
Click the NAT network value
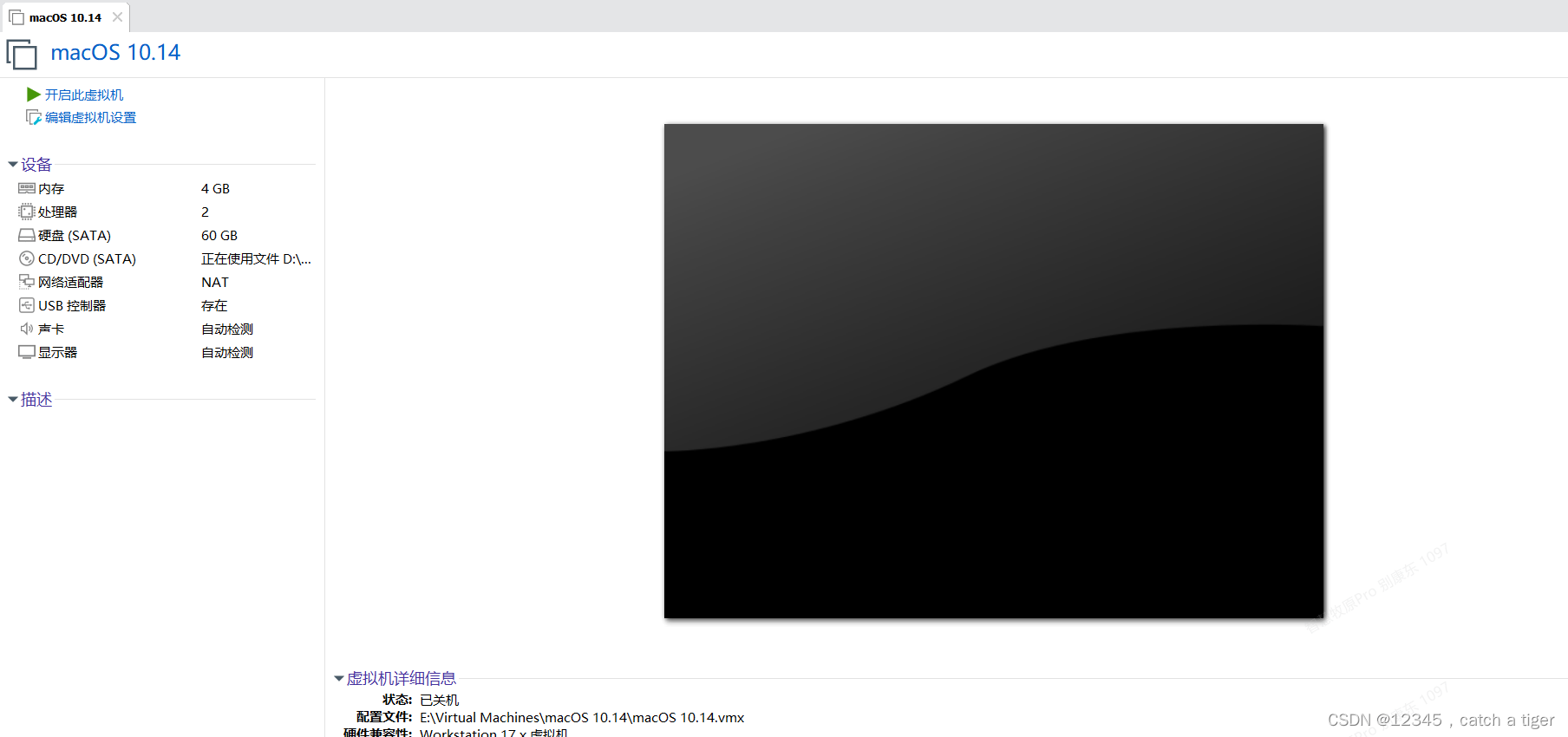coord(215,282)
